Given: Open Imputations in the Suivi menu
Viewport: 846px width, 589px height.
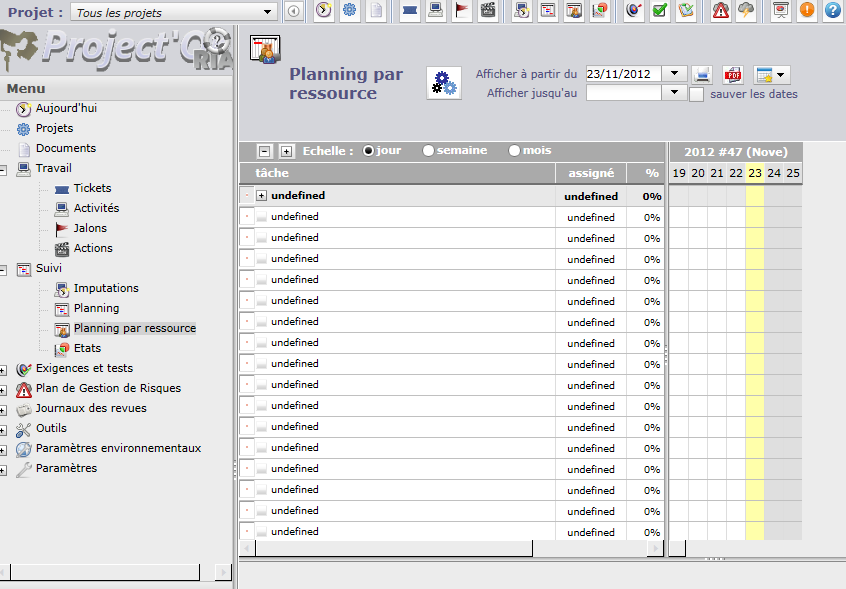Looking at the screenshot, I should [x=105, y=288].
